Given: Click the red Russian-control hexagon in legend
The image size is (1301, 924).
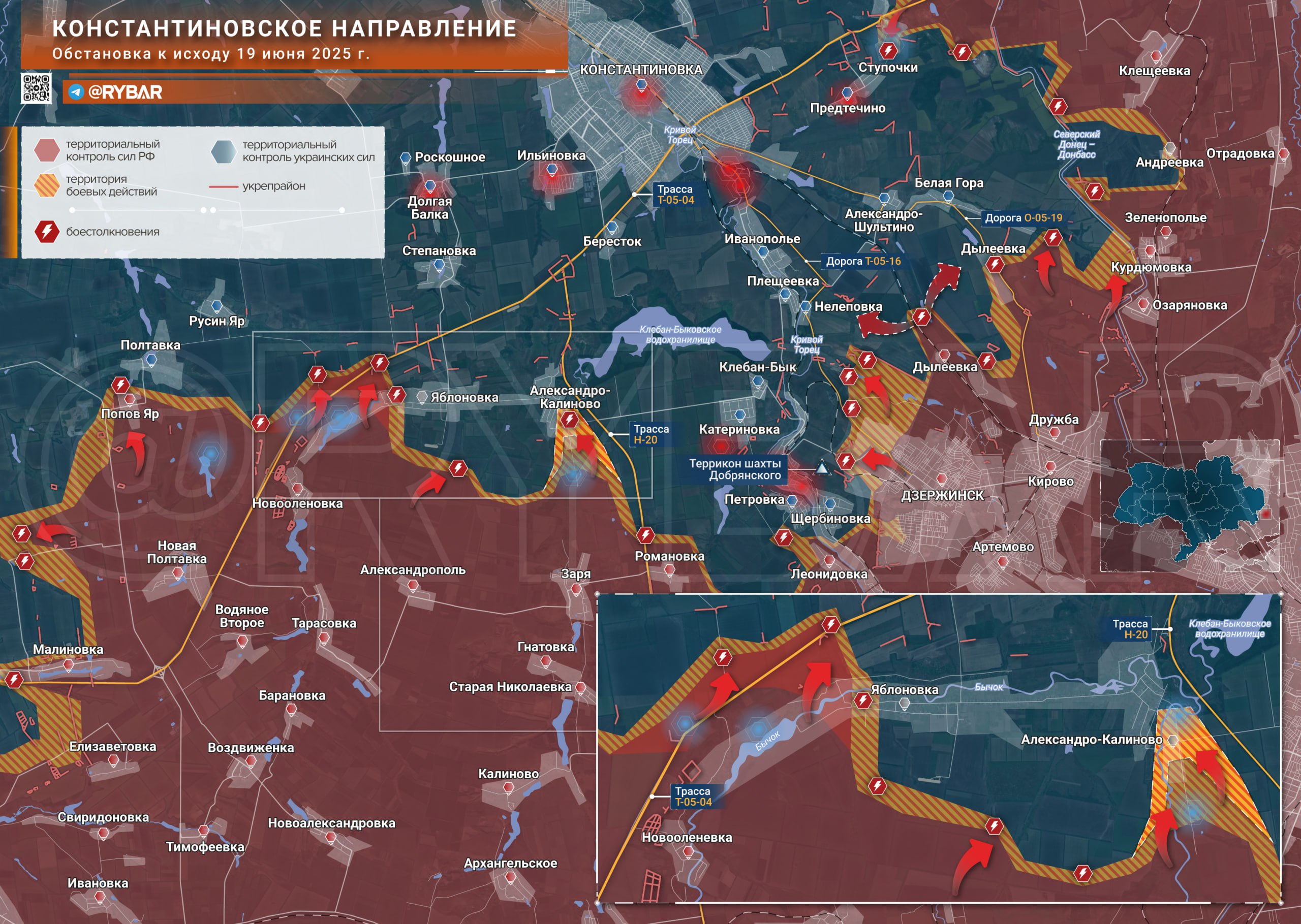Looking at the screenshot, I should (x=47, y=150).
